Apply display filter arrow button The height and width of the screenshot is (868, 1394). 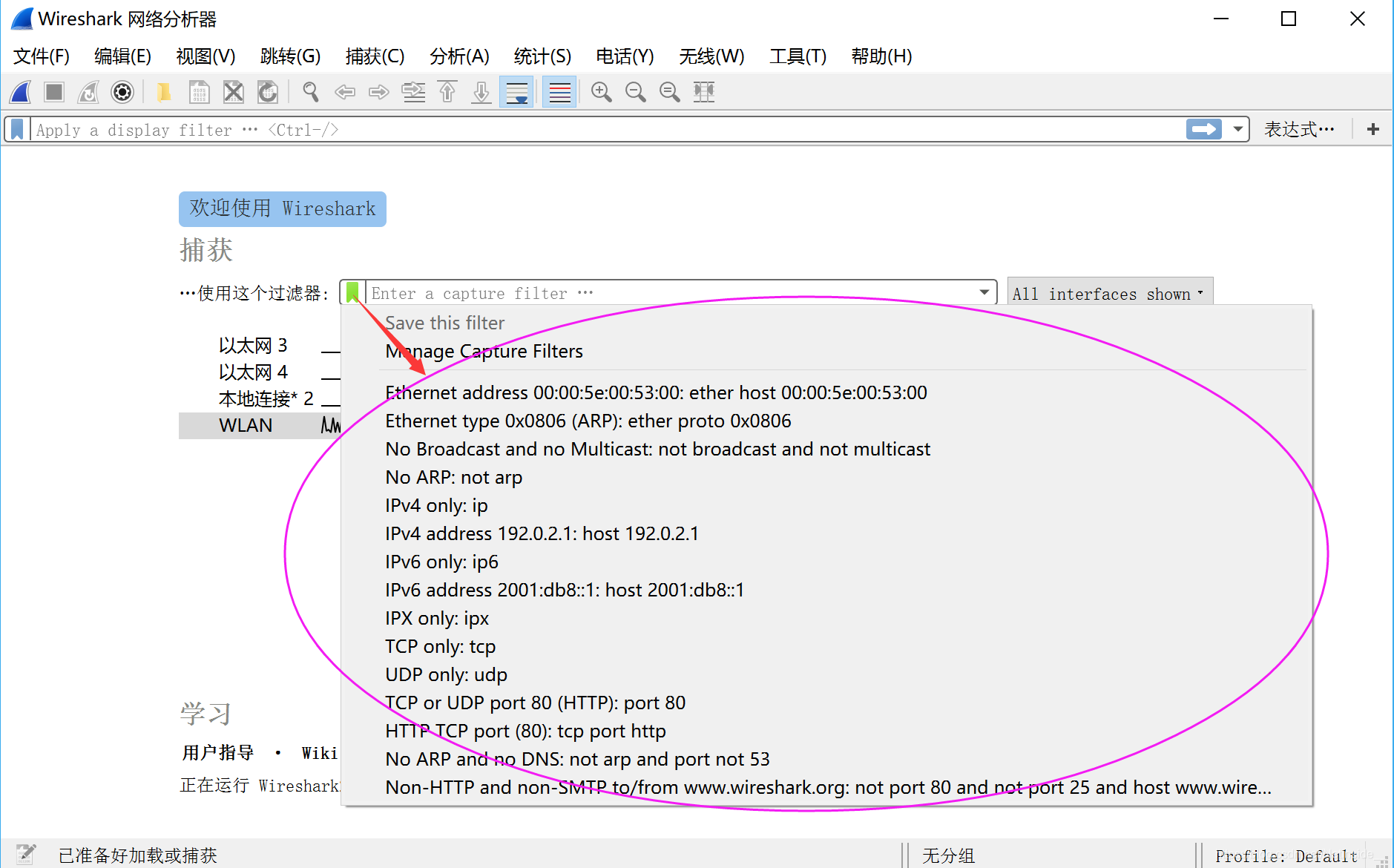point(1204,129)
